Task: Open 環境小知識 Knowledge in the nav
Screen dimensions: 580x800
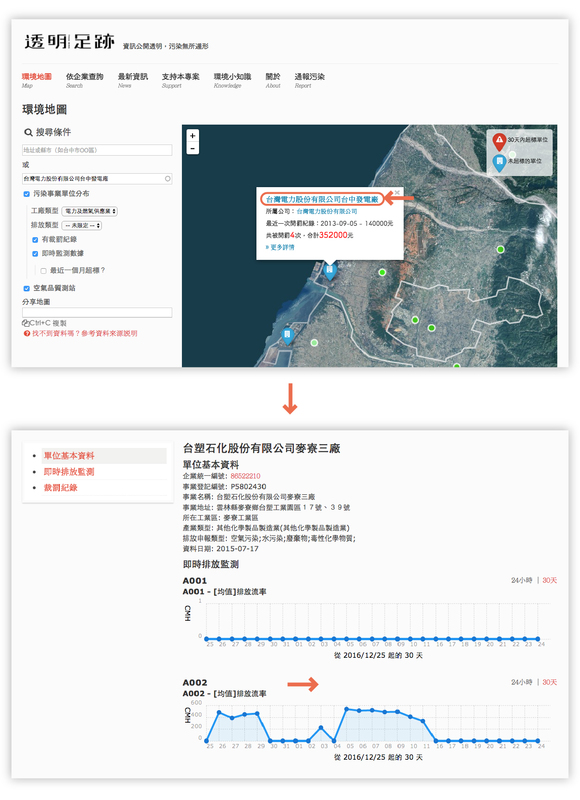Action: (232, 80)
